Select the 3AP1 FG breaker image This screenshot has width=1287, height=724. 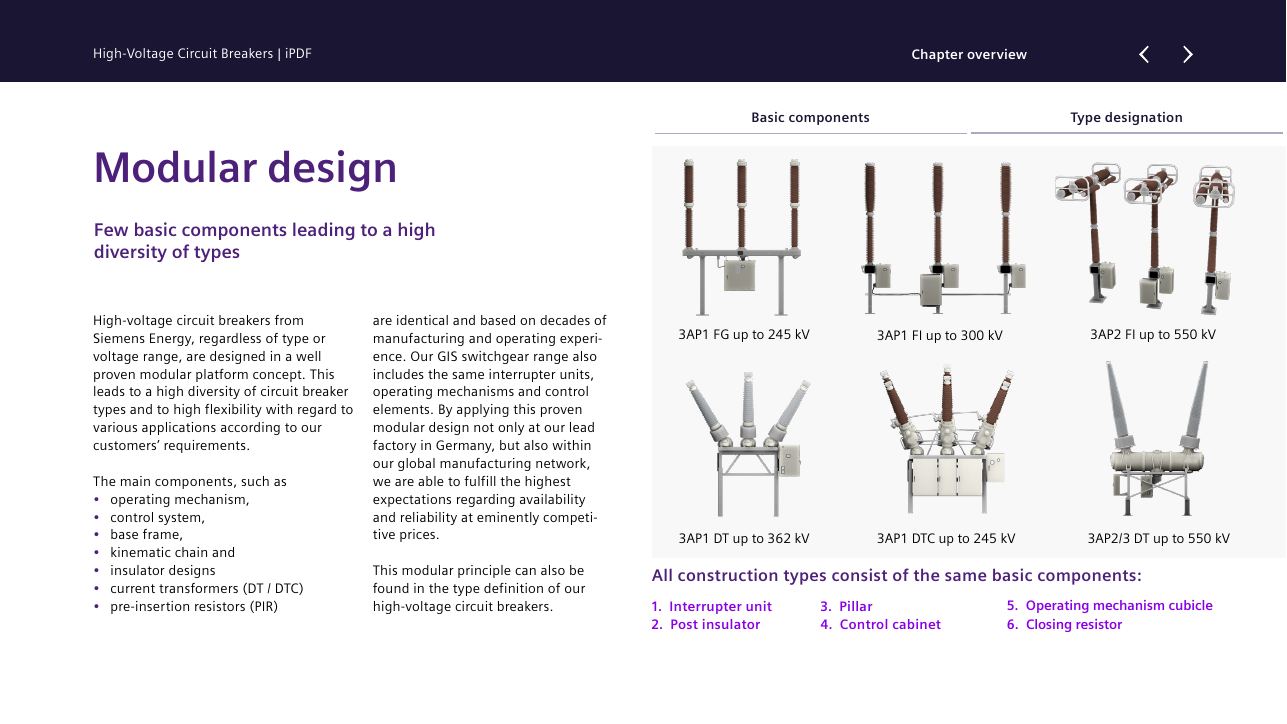[x=743, y=237]
